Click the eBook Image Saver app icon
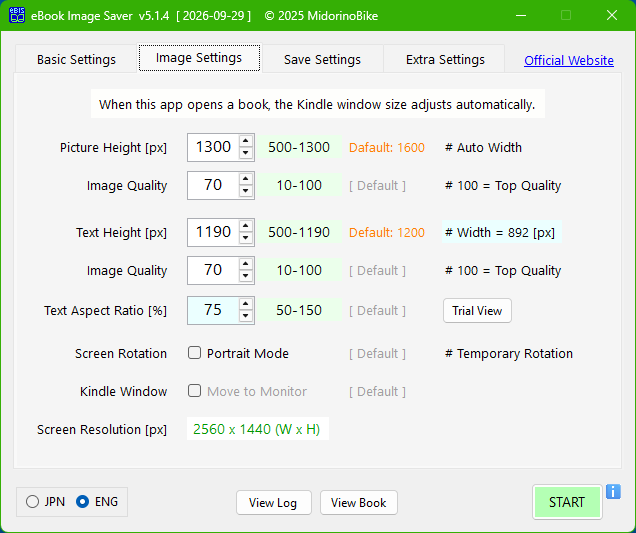 [x=17, y=15]
